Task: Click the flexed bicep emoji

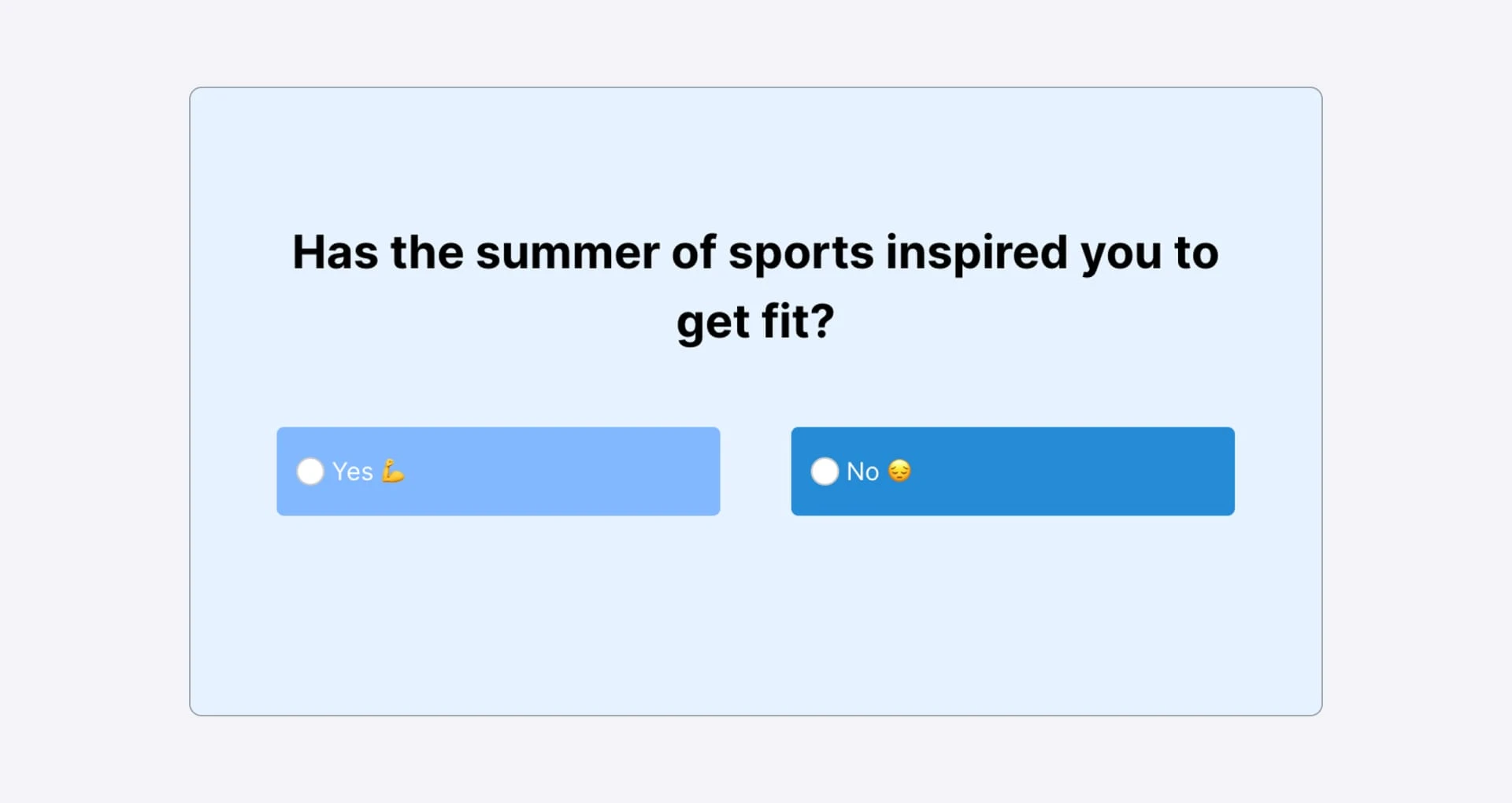Action: coord(392,471)
